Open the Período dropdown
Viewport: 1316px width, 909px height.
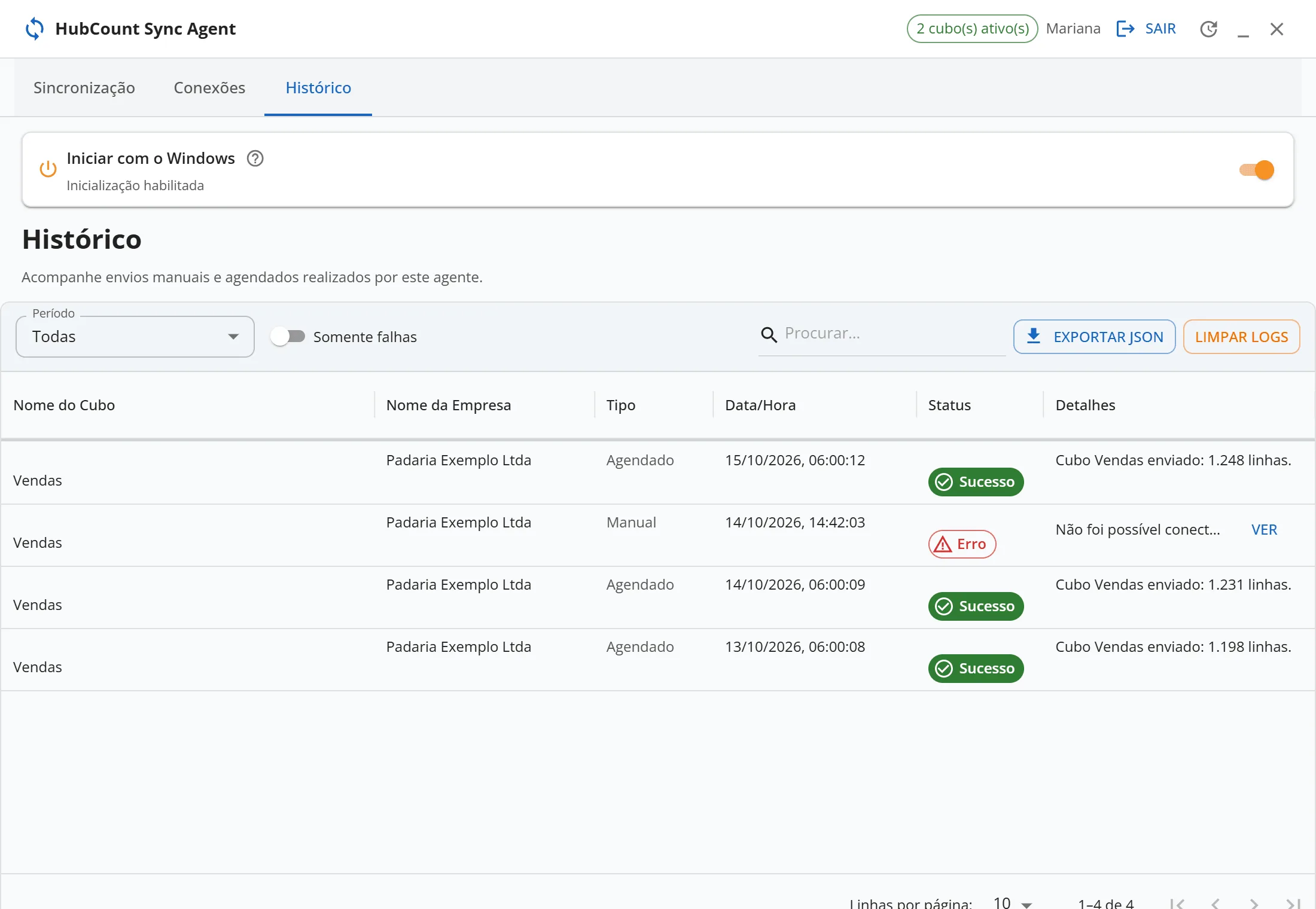point(135,337)
